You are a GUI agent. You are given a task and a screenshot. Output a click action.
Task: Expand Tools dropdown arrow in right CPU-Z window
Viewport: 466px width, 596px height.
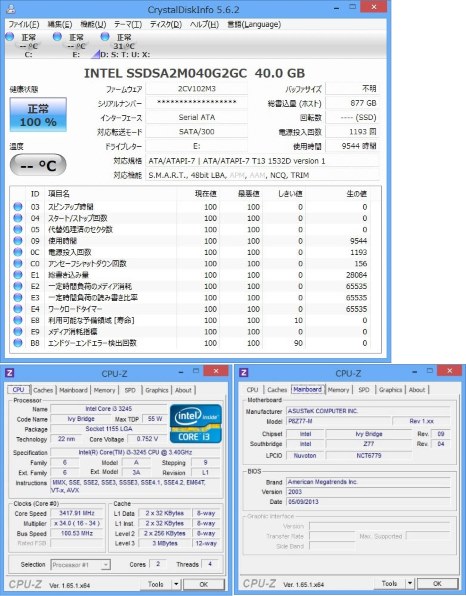410,583
